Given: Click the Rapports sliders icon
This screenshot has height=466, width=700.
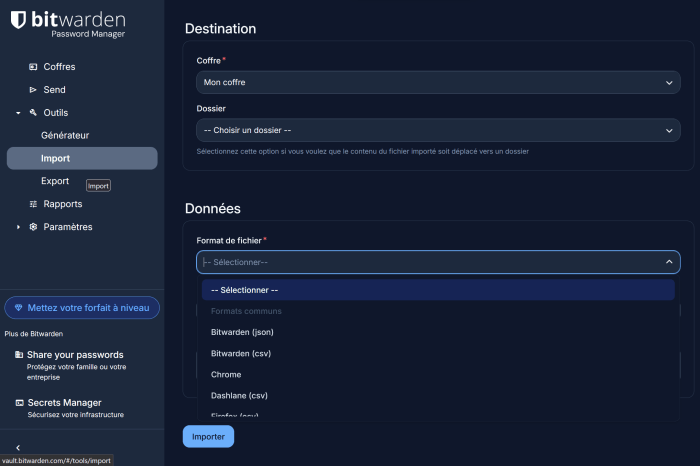Looking at the screenshot, I should click(x=33, y=204).
